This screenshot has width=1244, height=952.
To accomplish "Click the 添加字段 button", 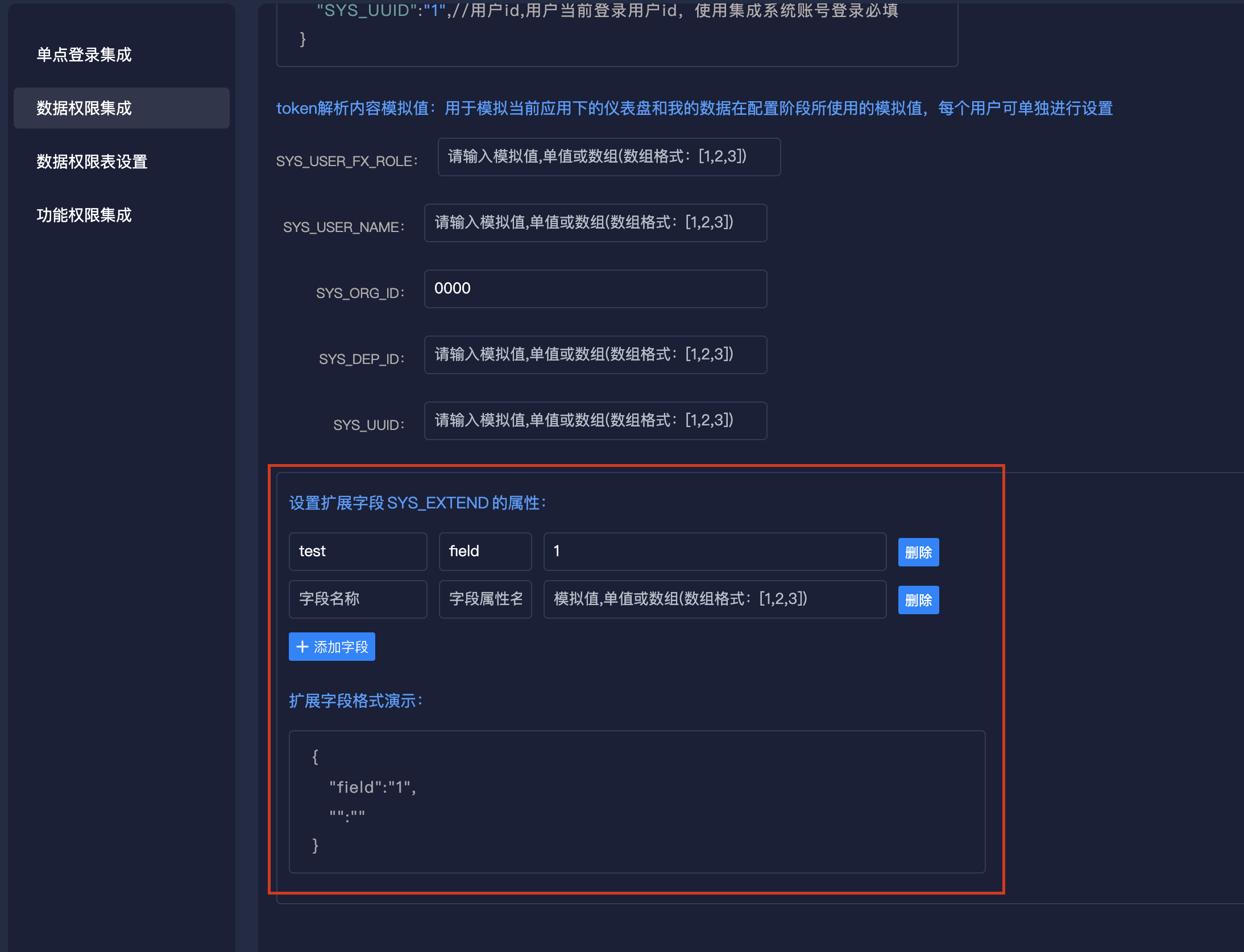I will pos(332,647).
